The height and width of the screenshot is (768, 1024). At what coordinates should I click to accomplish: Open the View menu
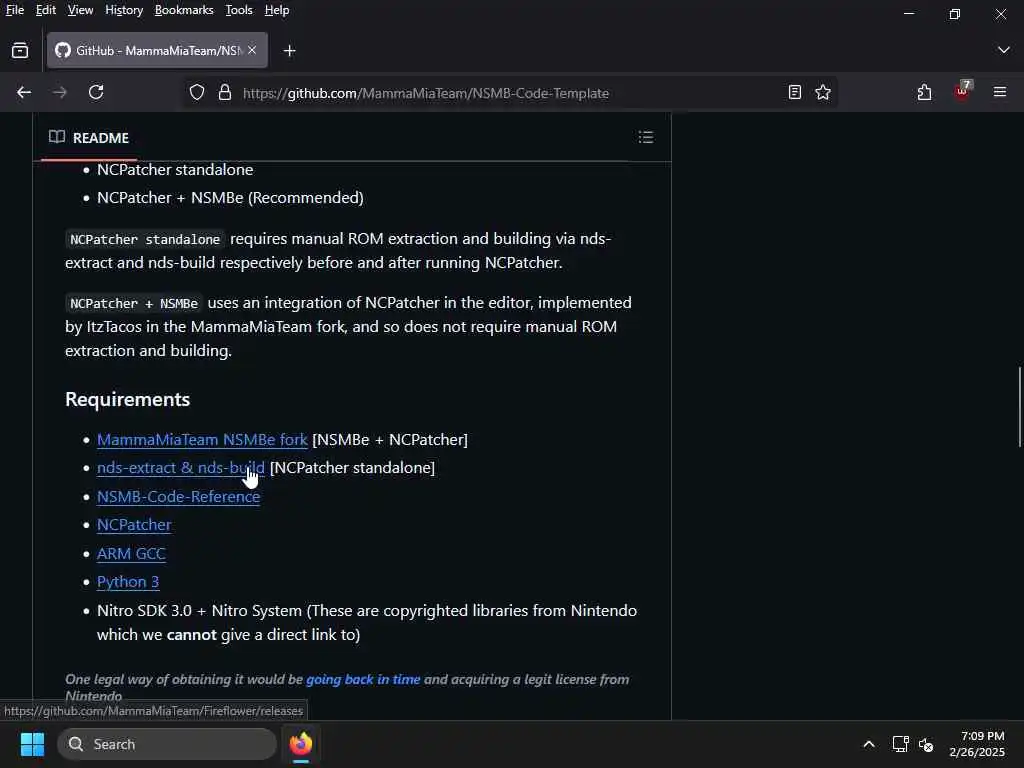[x=80, y=10]
